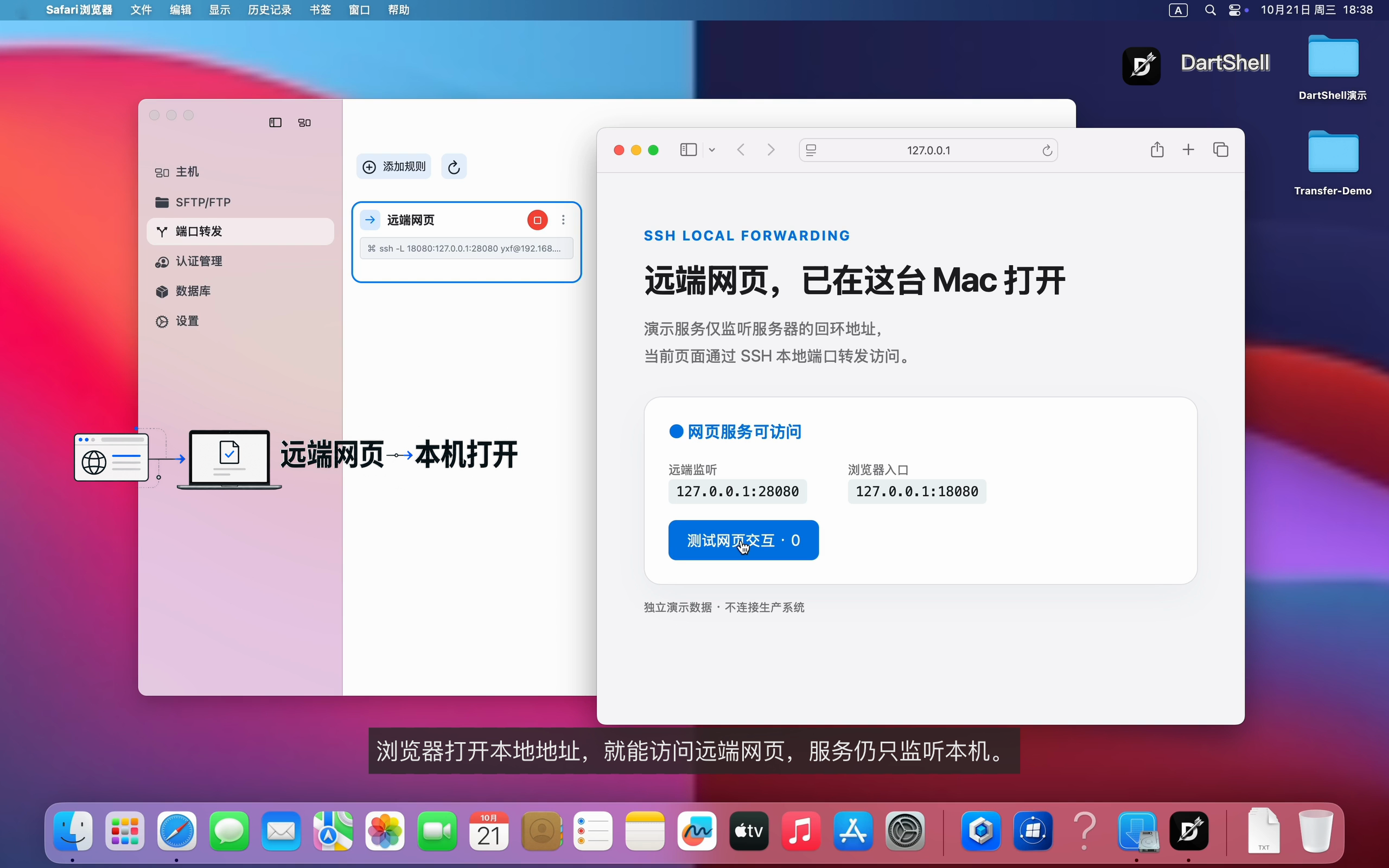Open Transfer-Demo desktop folder
This screenshot has width=1389, height=868.
(x=1333, y=164)
